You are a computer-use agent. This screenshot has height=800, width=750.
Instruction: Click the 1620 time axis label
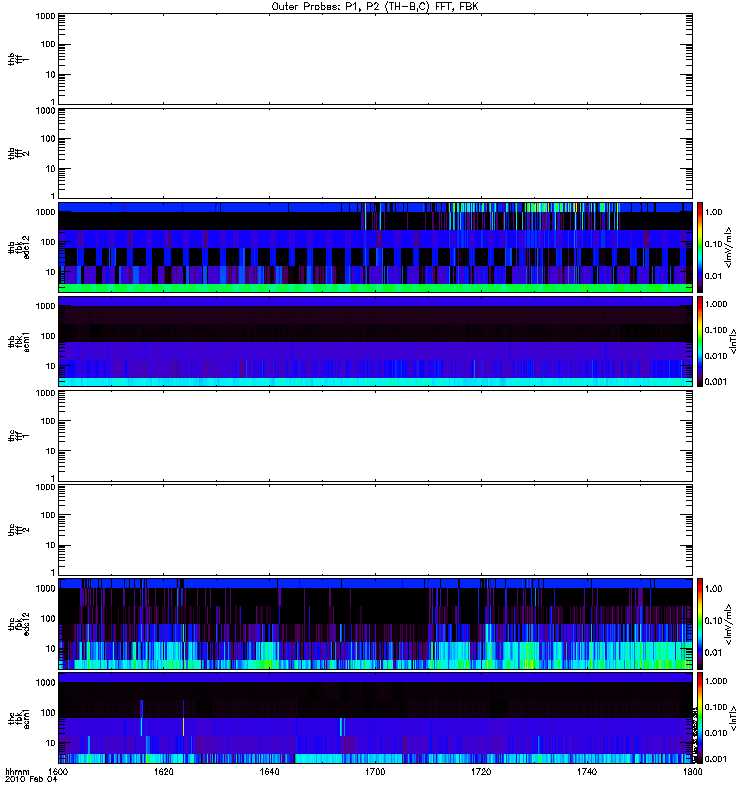164,771
